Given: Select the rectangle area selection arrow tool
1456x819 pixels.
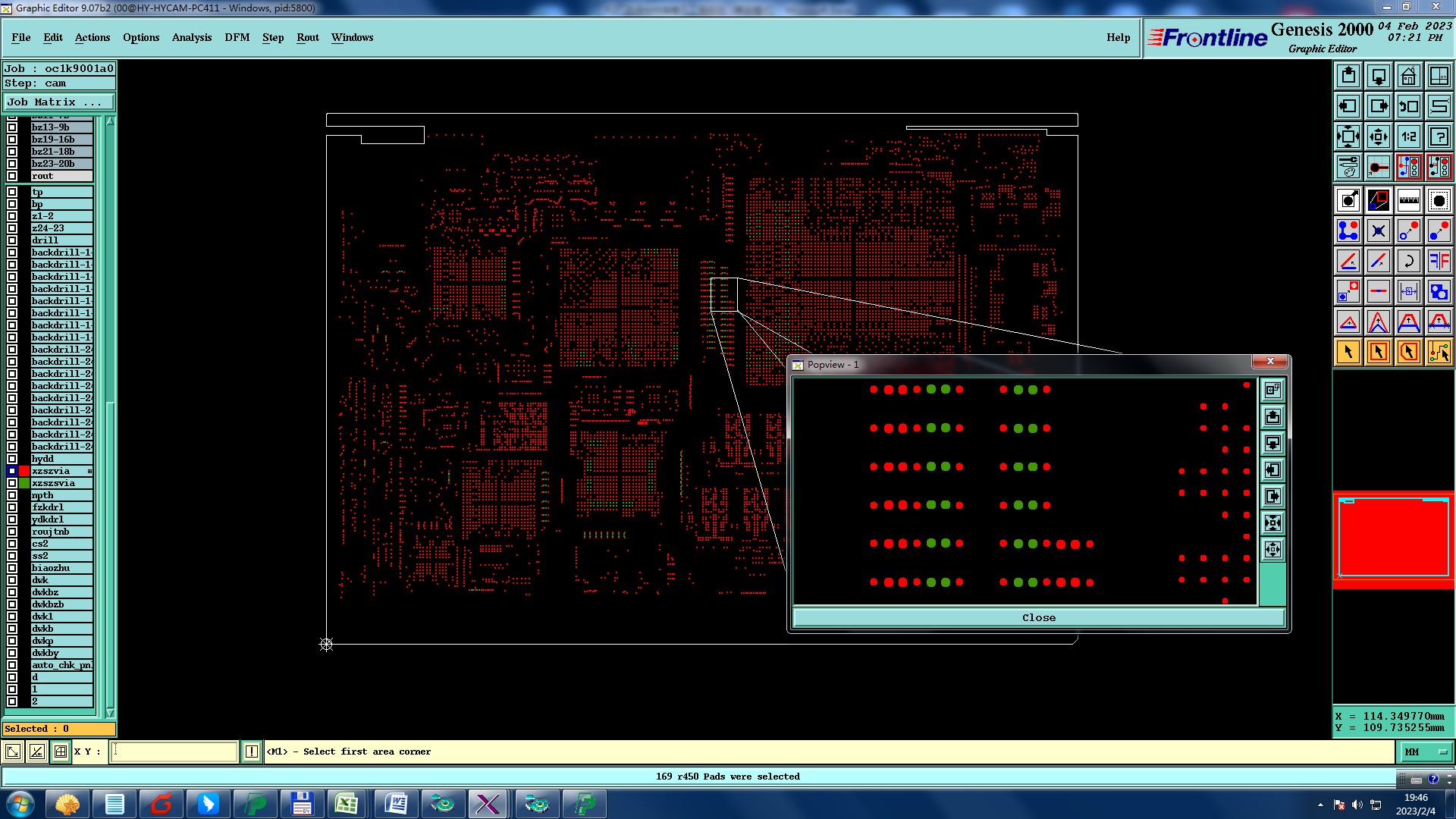Looking at the screenshot, I should [1378, 352].
